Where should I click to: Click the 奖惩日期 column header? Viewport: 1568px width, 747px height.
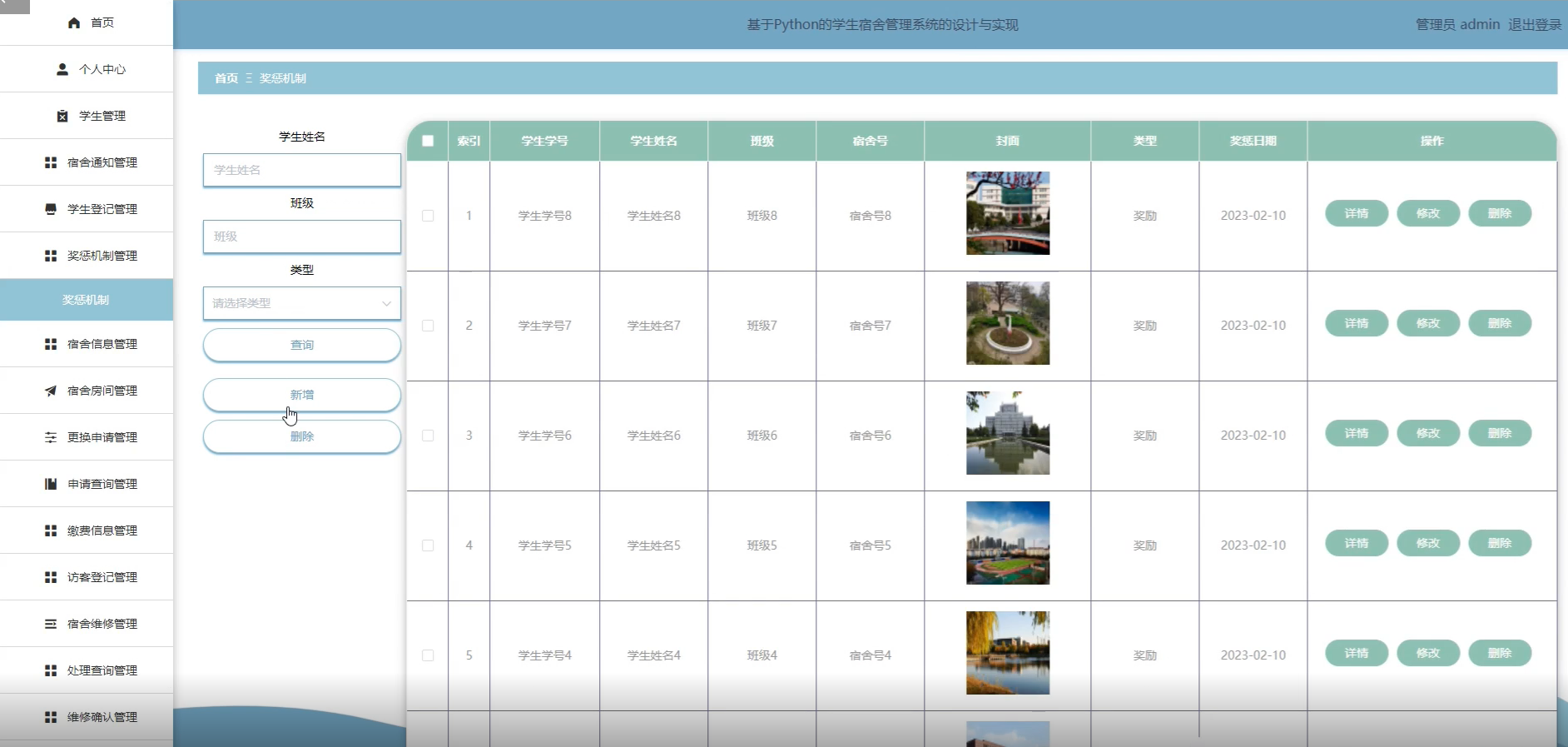click(x=1253, y=141)
